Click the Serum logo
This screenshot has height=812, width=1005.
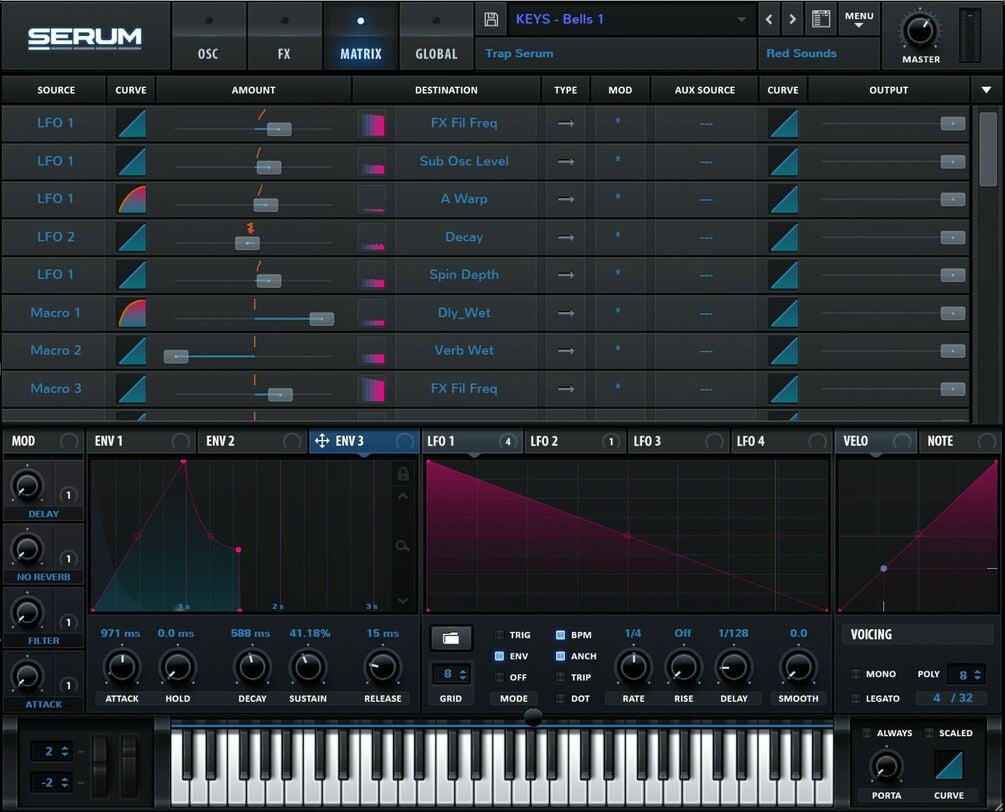[x=85, y=38]
